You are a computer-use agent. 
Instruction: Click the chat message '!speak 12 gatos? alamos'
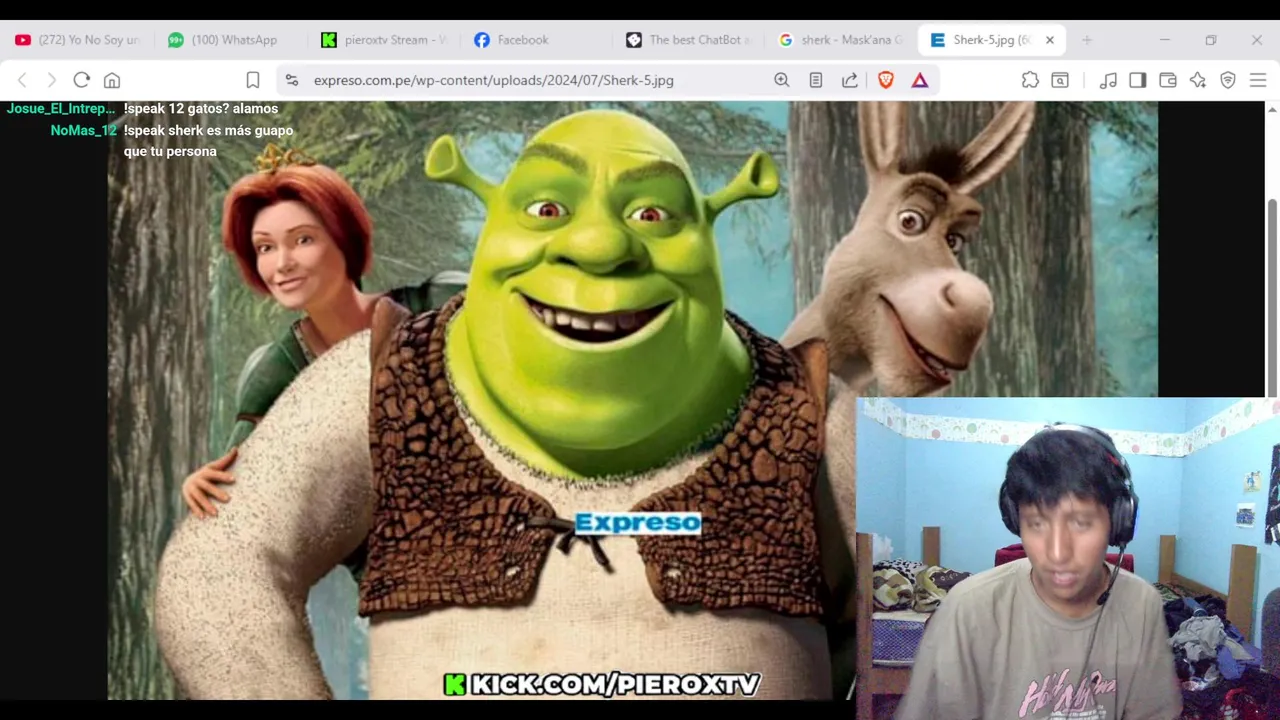coord(201,108)
